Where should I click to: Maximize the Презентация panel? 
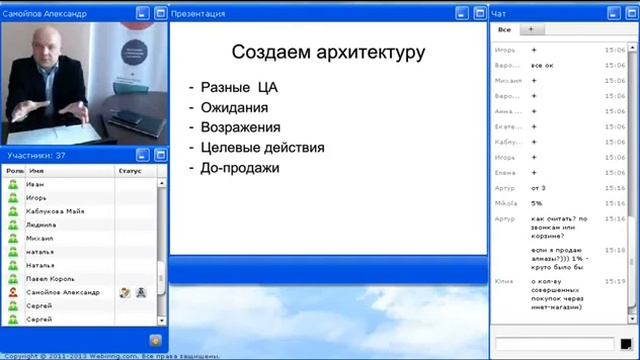click(480, 13)
